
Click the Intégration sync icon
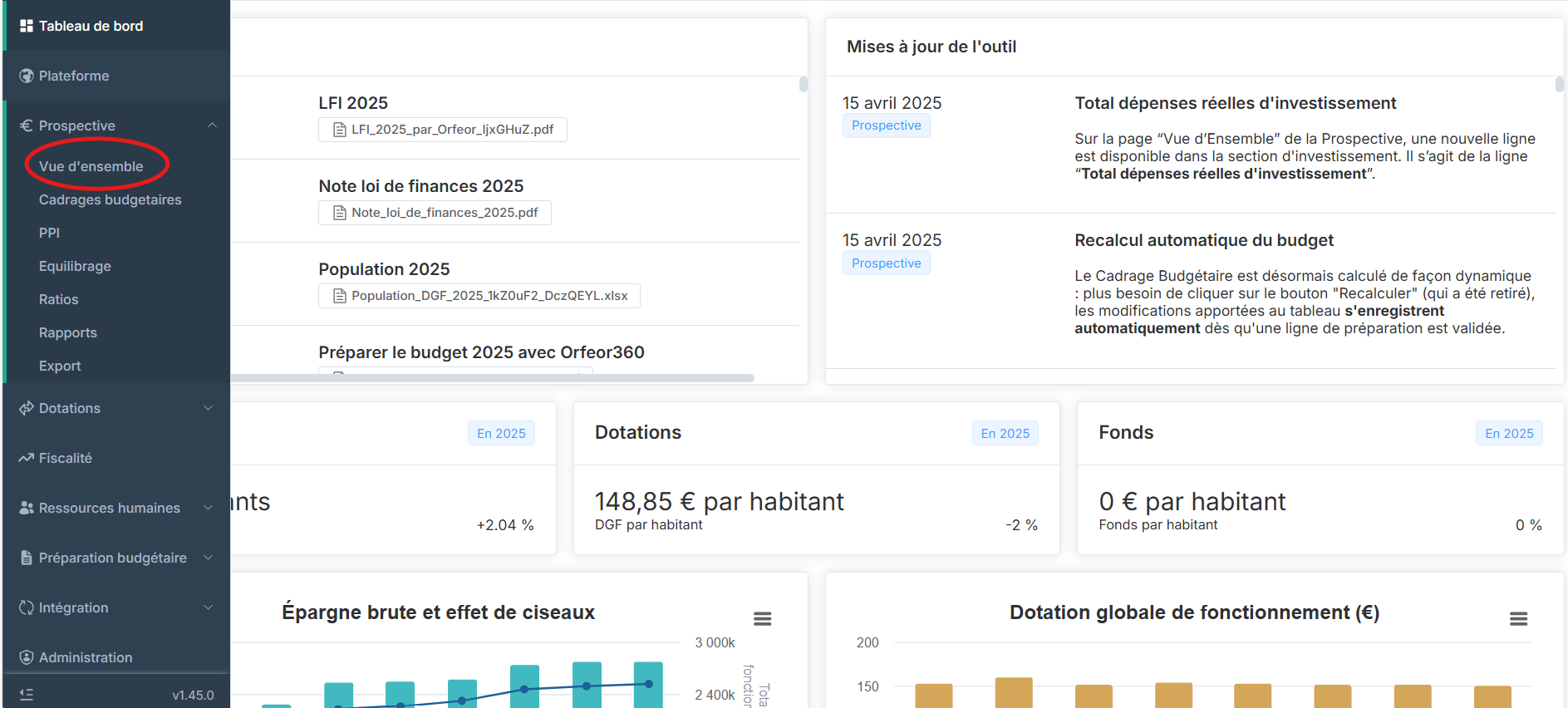(x=27, y=607)
